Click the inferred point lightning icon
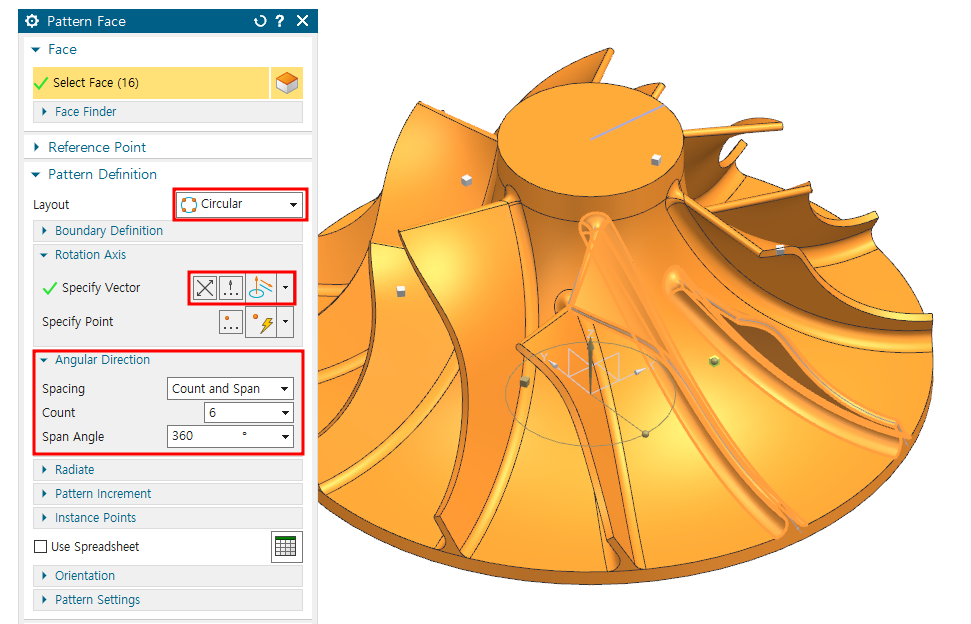 [x=261, y=322]
